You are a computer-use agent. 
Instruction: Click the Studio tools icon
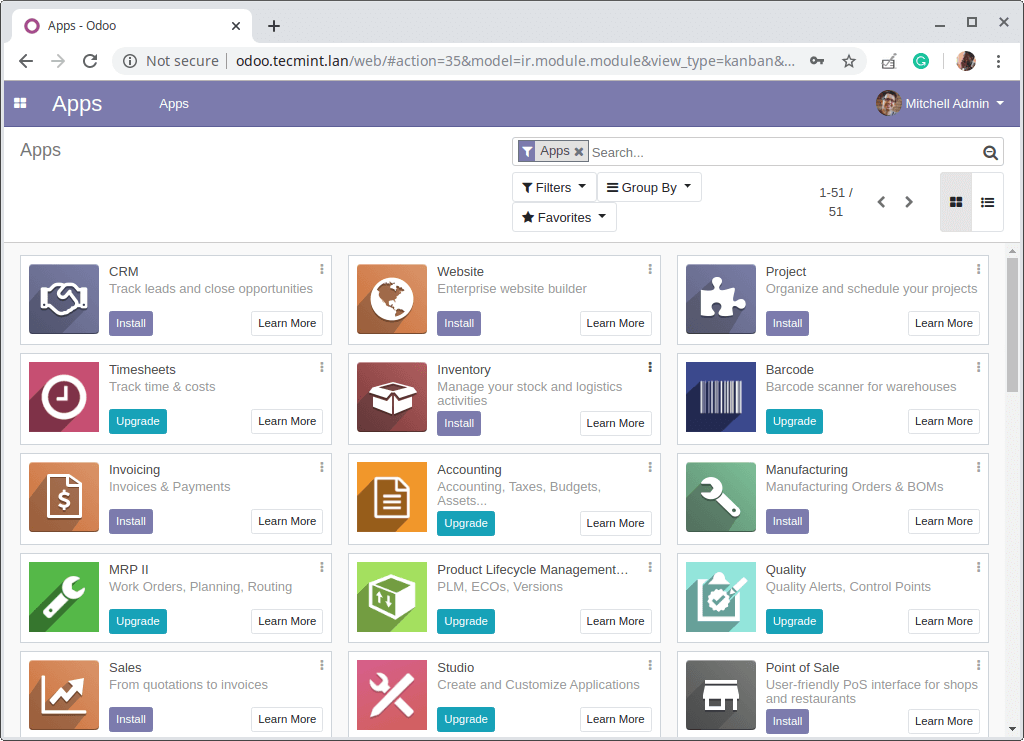click(392, 695)
